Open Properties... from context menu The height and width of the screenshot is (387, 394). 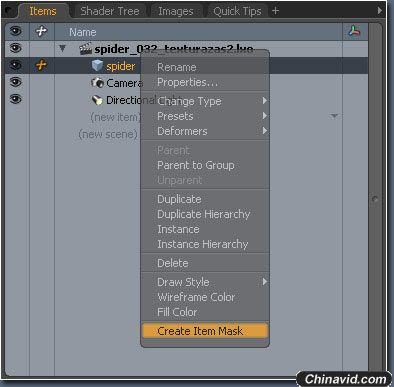[205, 82]
